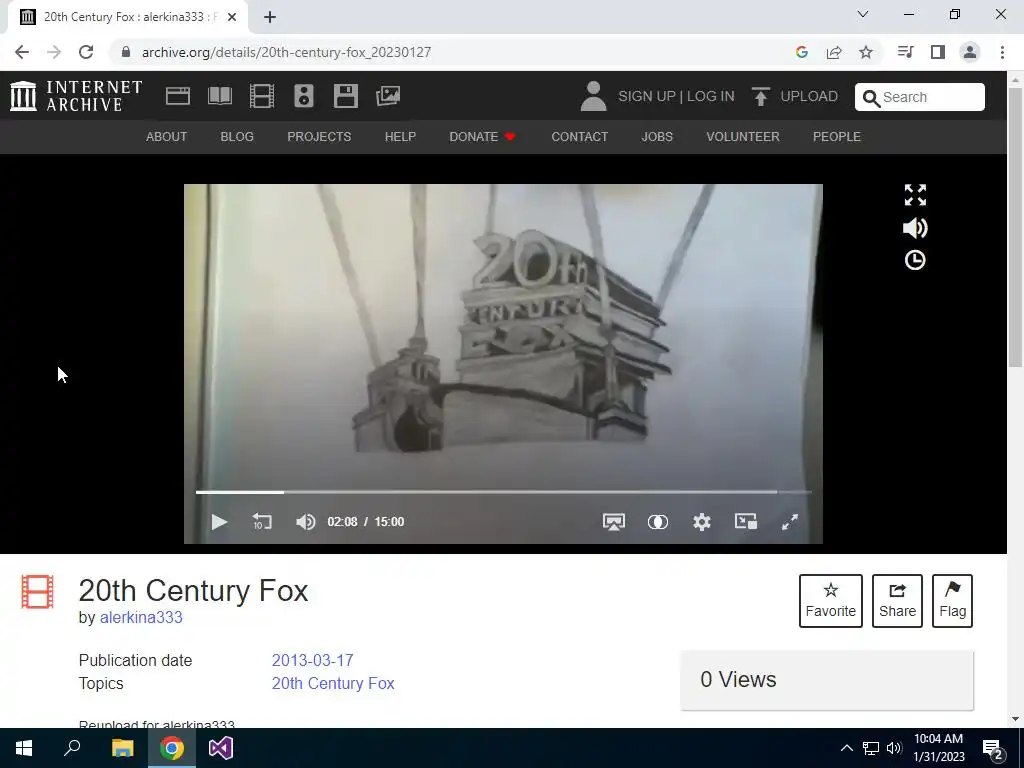Open File Explorer from the taskbar

point(122,748)
